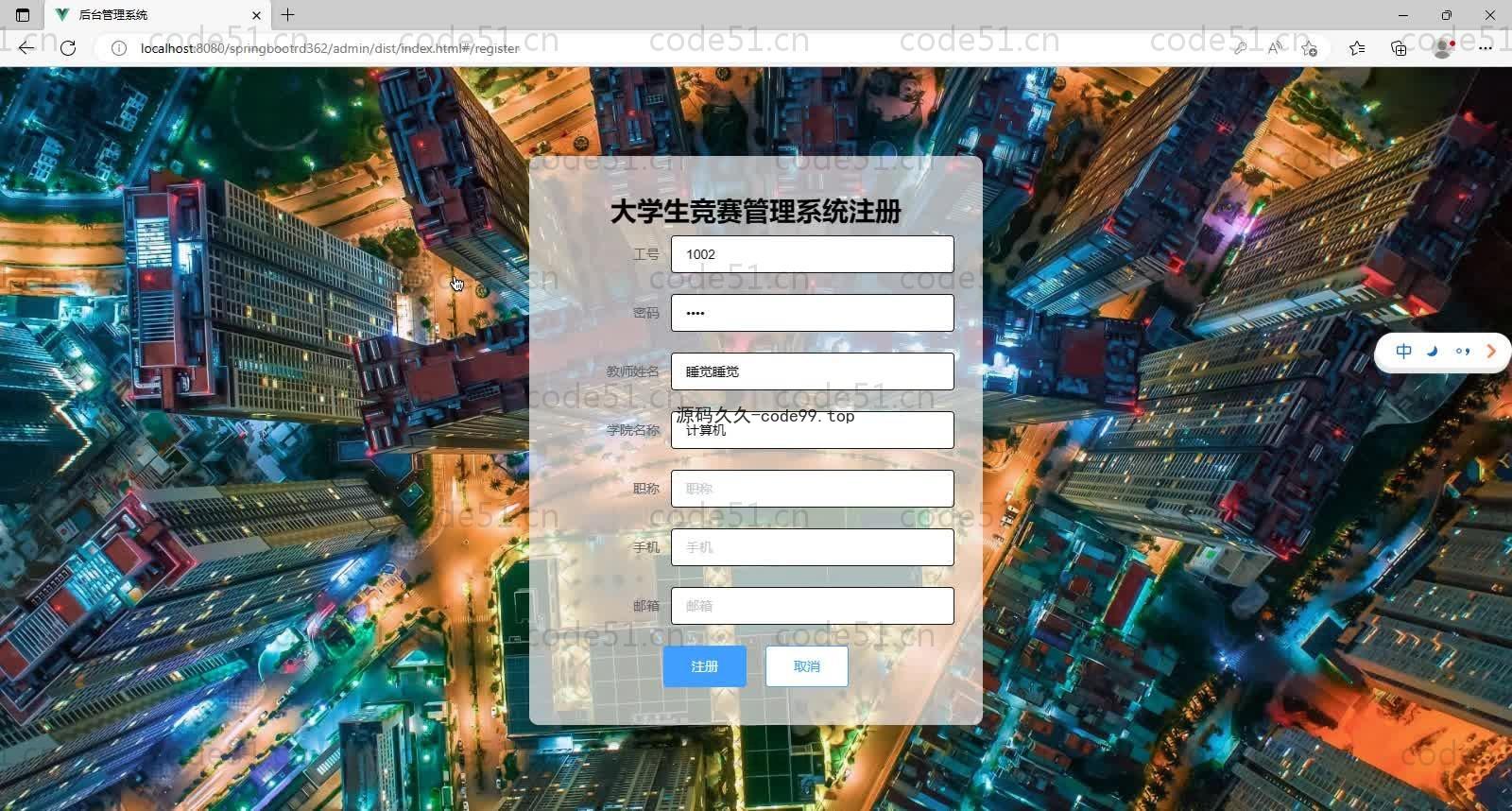Toggle IME moon half-width icon
The height and width of the screenshot is (811, 1512).
coord(1433,352)
